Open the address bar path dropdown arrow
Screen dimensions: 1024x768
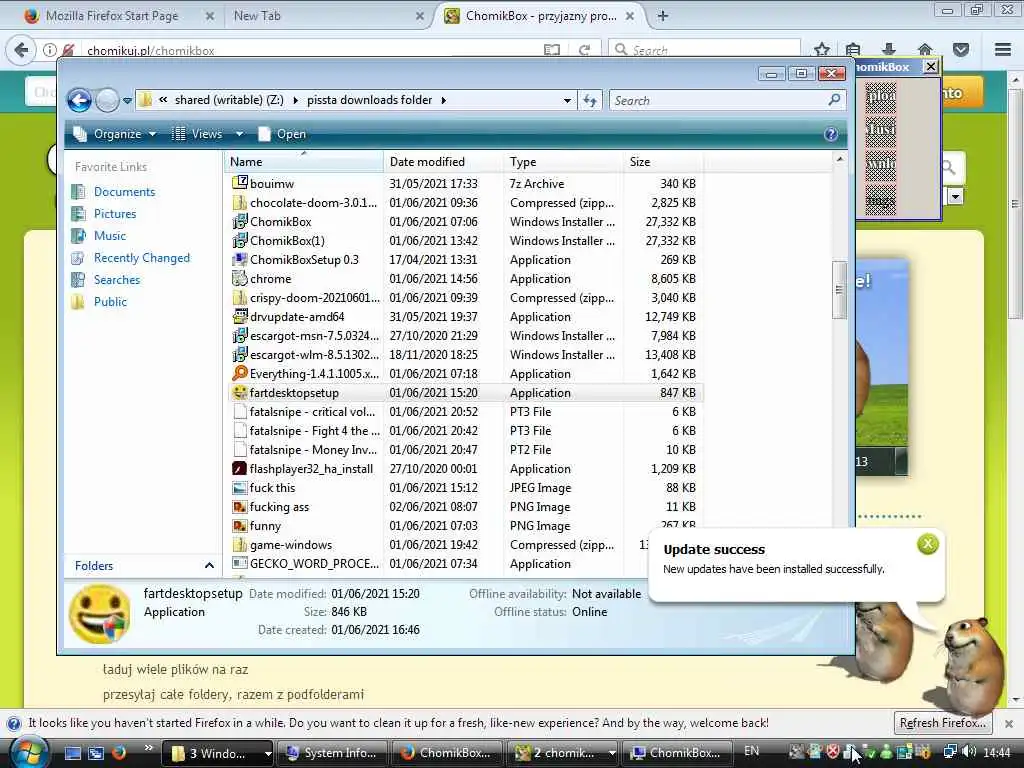[x=567, y=101]
